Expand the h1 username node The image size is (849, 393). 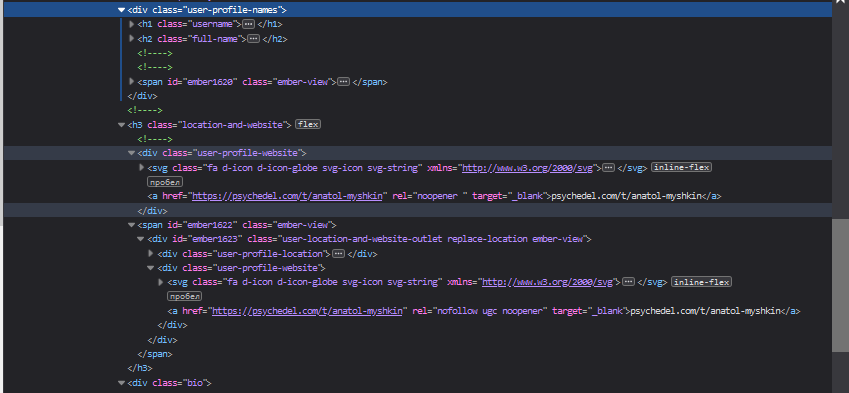[x=132, y=24]
